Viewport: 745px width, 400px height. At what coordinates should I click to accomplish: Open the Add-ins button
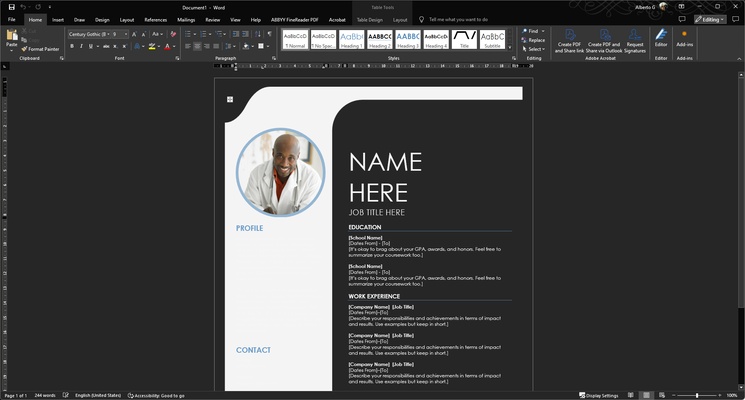click(685, 38)
